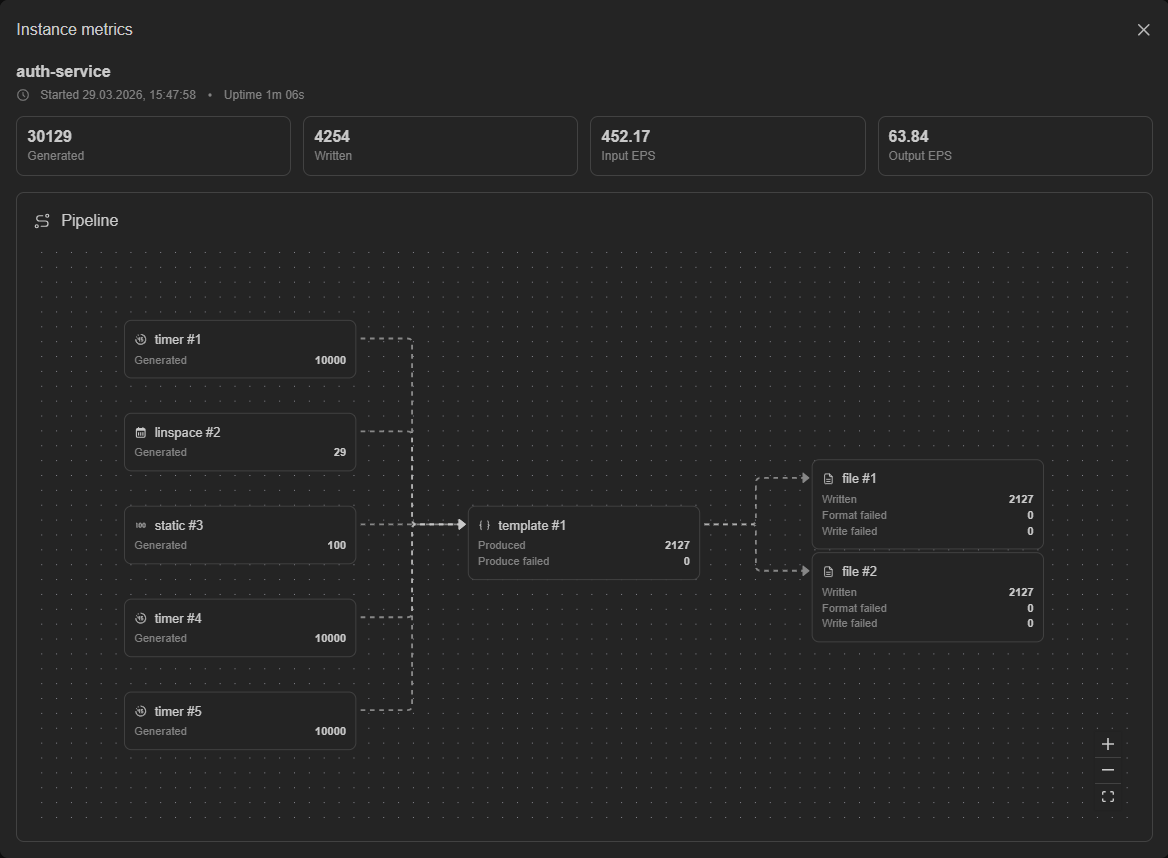Click the Started 29.03.2026, 15:47:58 text
The image size is (1168, 858).
(118, 95)
